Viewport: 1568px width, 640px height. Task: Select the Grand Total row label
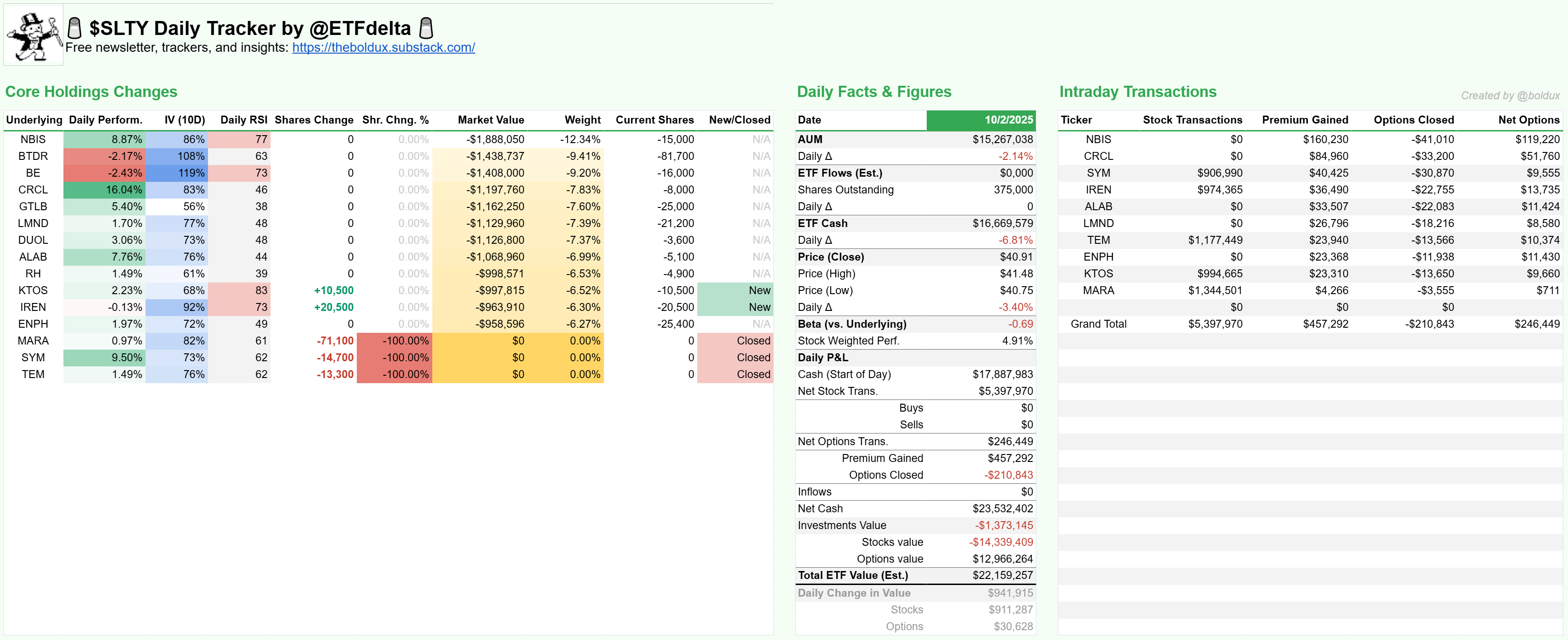[x=1098, y=324]
